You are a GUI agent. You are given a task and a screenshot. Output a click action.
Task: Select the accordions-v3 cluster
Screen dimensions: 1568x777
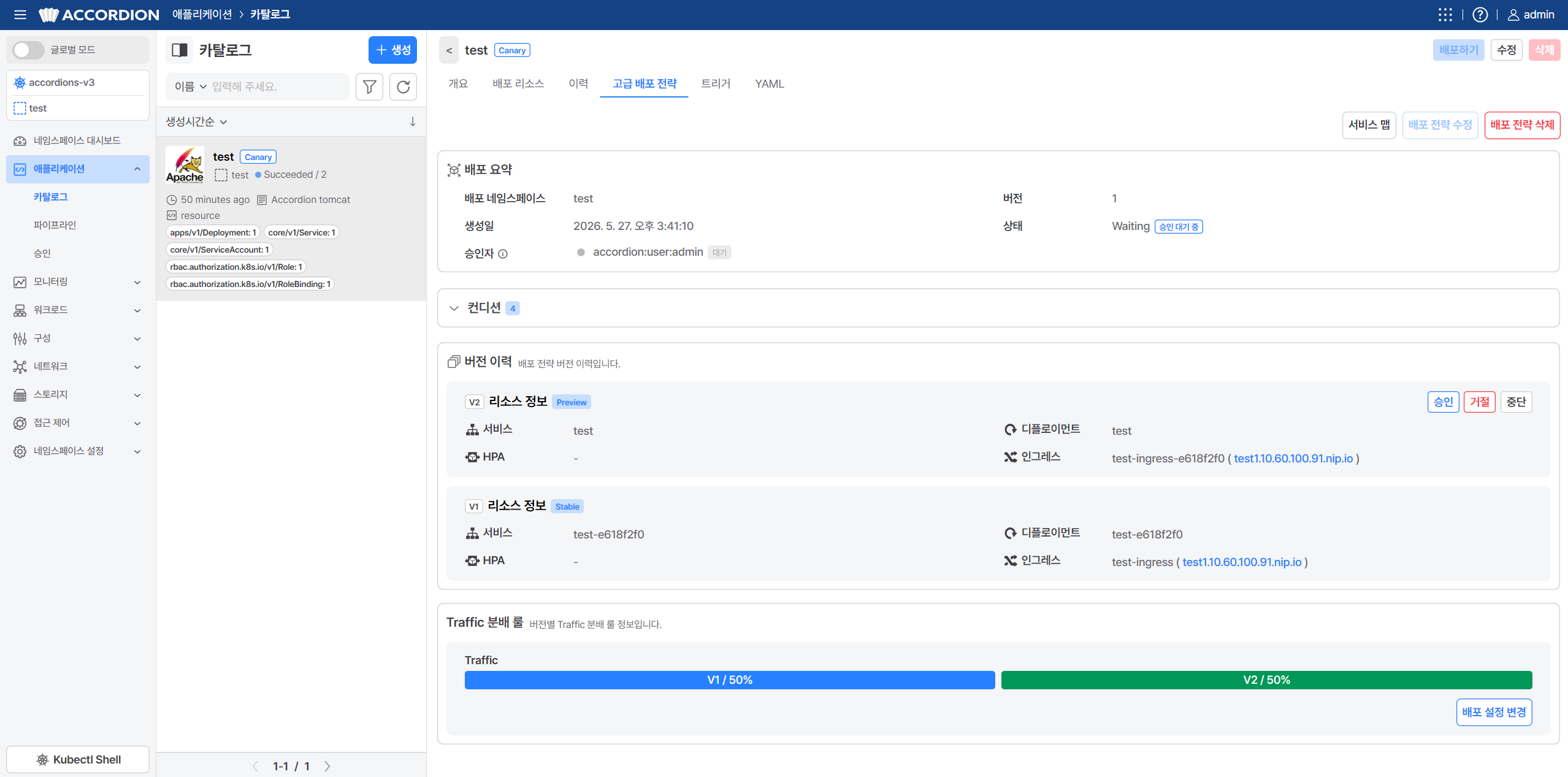tap(78, 82)
